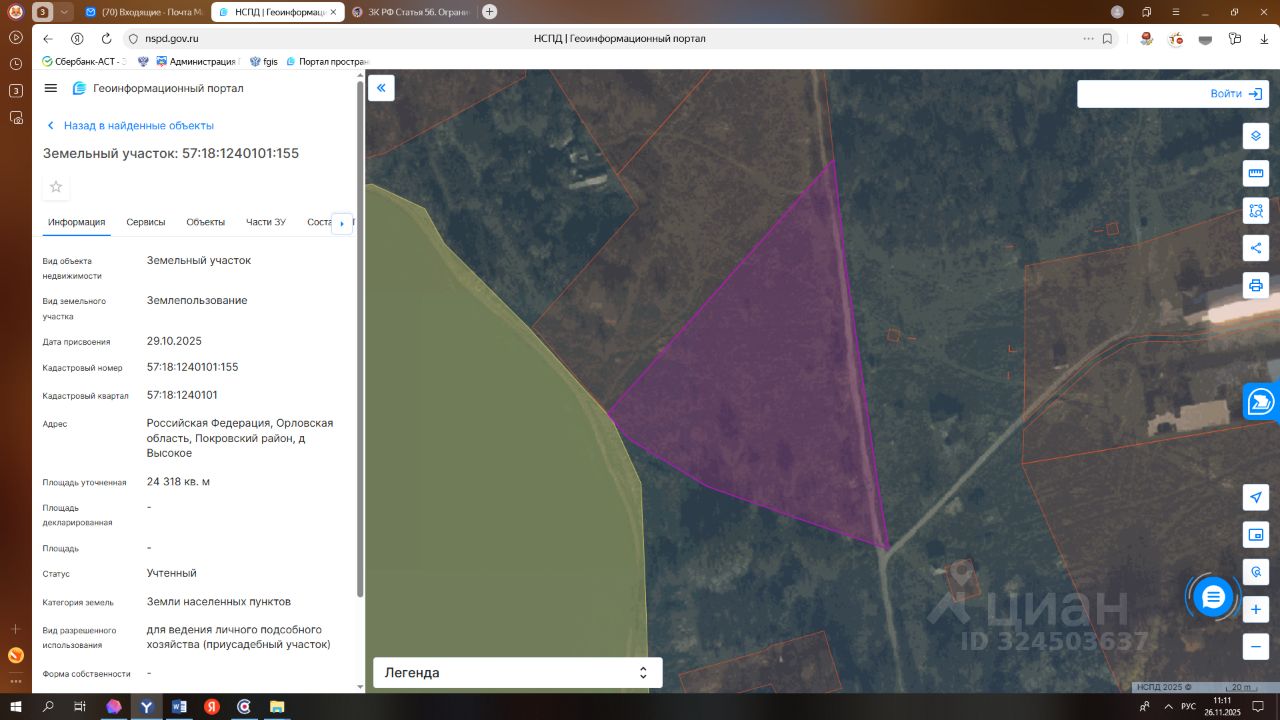Open the video play icon in sidebar
Image resolution: width=1280 pixels, height=720 pixels.
[15, 37]
